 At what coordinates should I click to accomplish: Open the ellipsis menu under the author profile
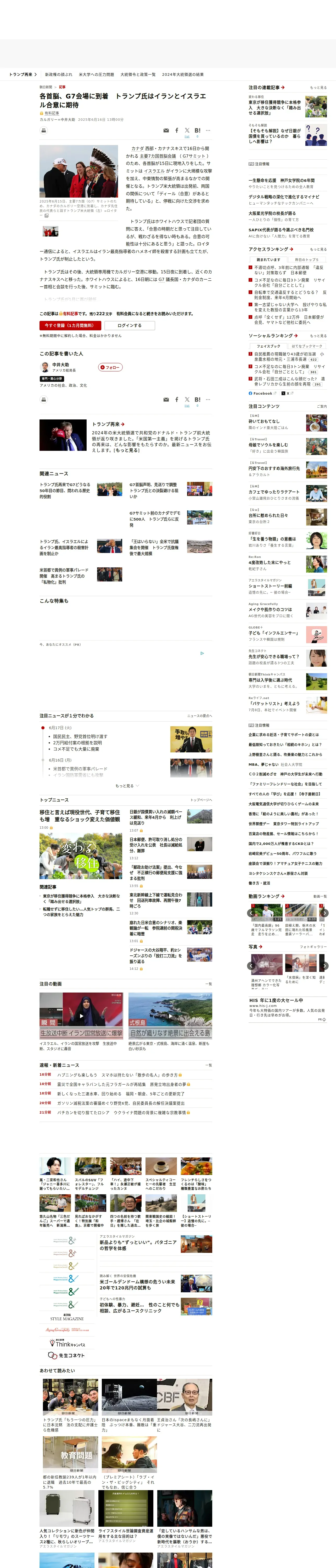click(208, 399)
